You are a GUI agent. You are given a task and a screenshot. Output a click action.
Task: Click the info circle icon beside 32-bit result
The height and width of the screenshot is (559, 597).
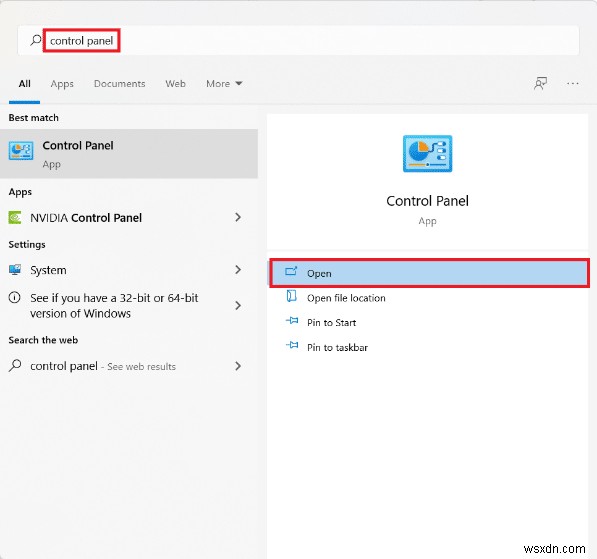[x=14, y=297]
